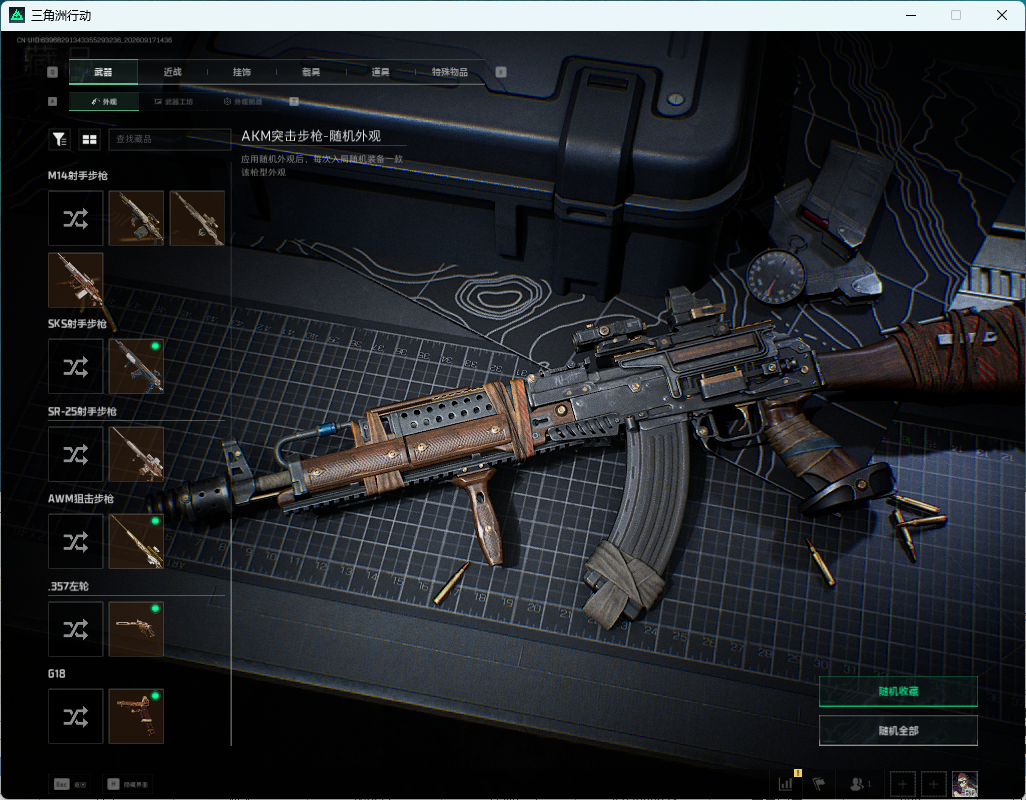Click the M14射手步枪 category heading

pos(78,175)
